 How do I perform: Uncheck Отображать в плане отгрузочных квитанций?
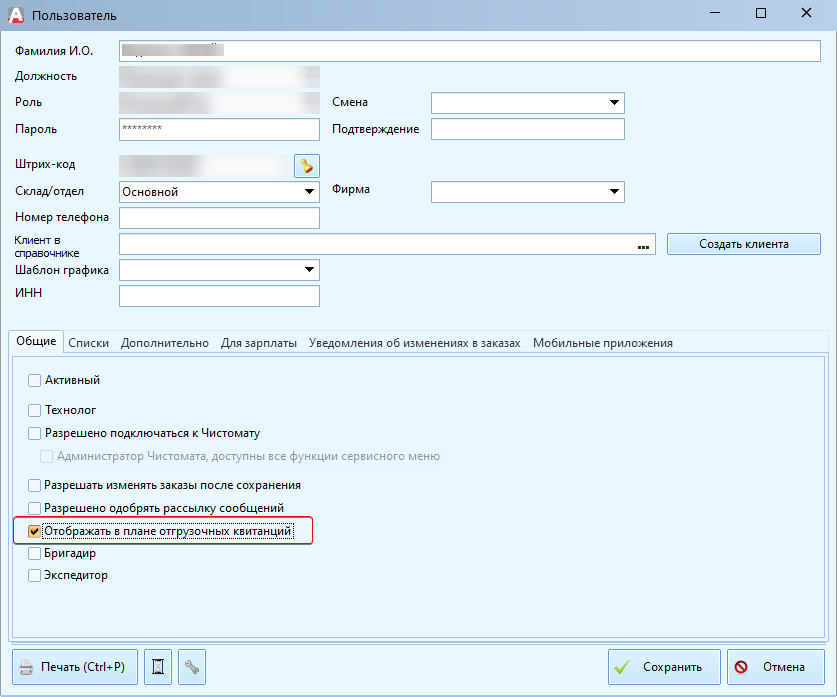[34, 532]
